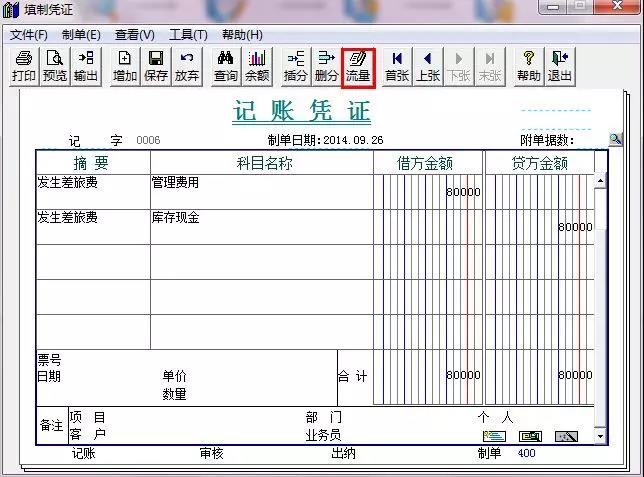
Task: Click the voucher table scroll-up arrow
Action: (600, 181)
